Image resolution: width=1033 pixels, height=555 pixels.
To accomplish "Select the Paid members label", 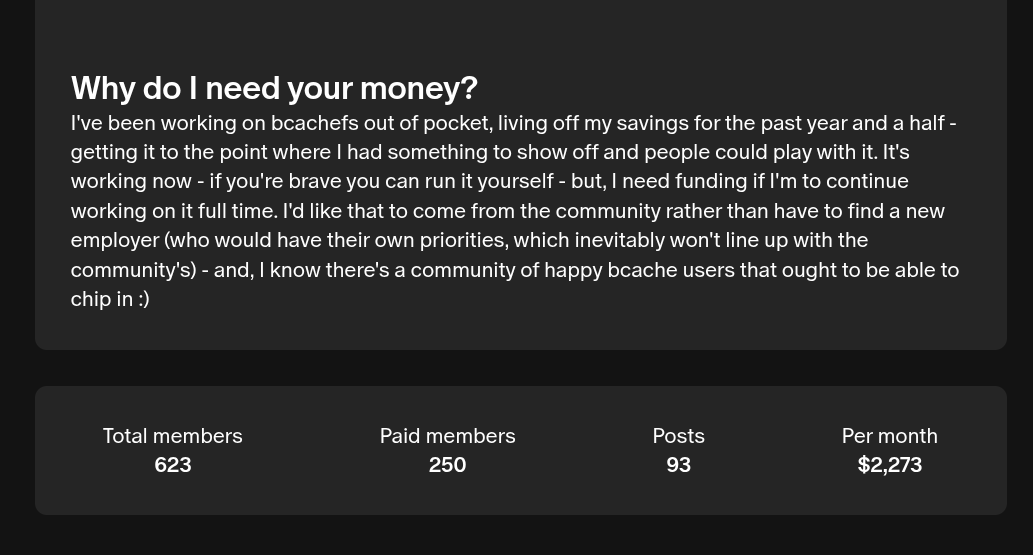I will coord(447,436).
